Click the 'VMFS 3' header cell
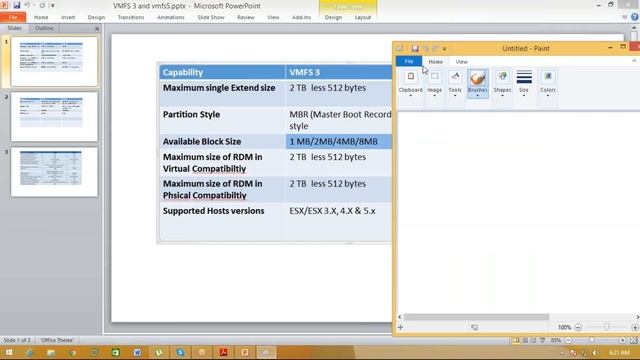This screenshot has height=360, width=640. pyautogui.click(x=339, y=72)
